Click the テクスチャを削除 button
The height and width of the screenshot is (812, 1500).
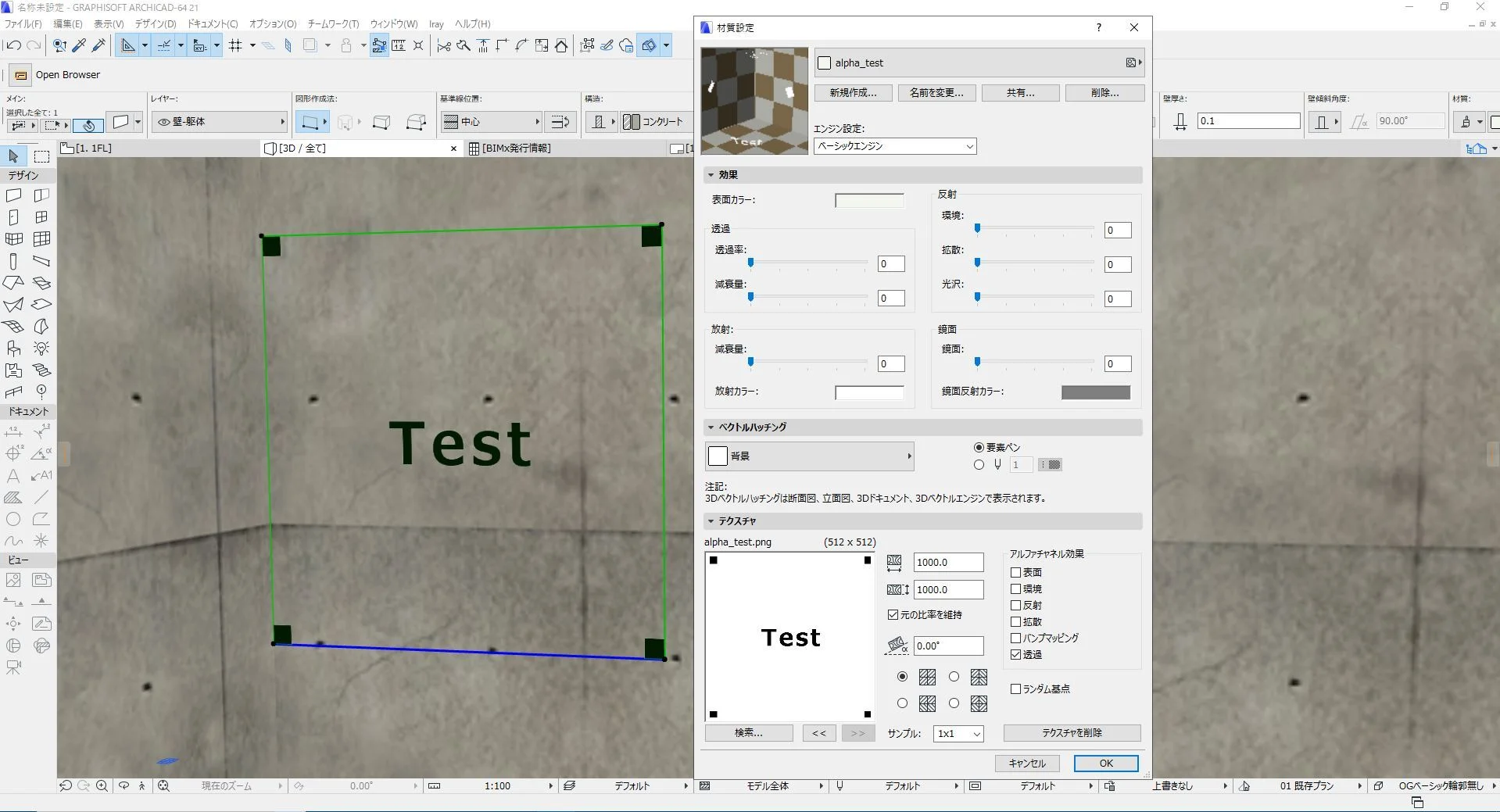click(1072, 733)
